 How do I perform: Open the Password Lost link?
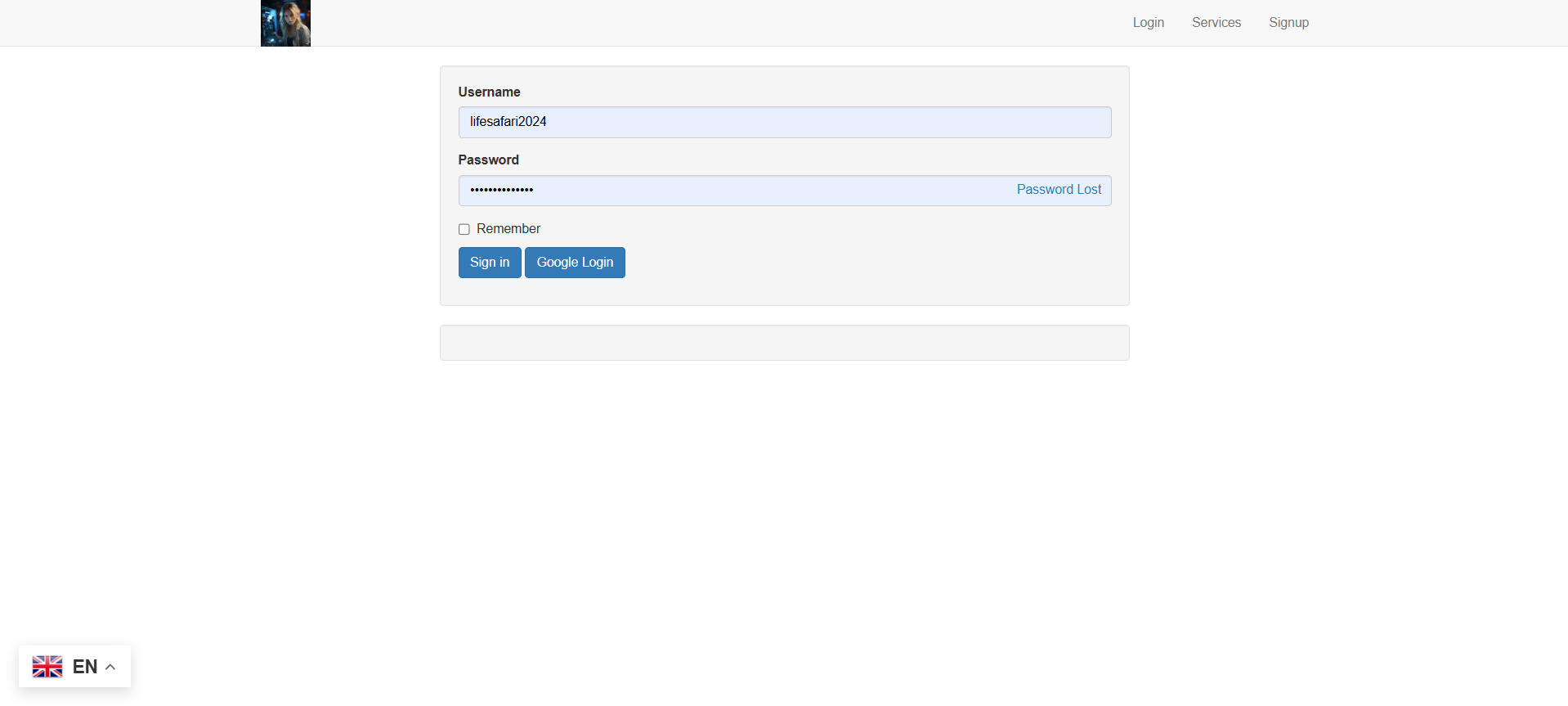click(1058, 189)
